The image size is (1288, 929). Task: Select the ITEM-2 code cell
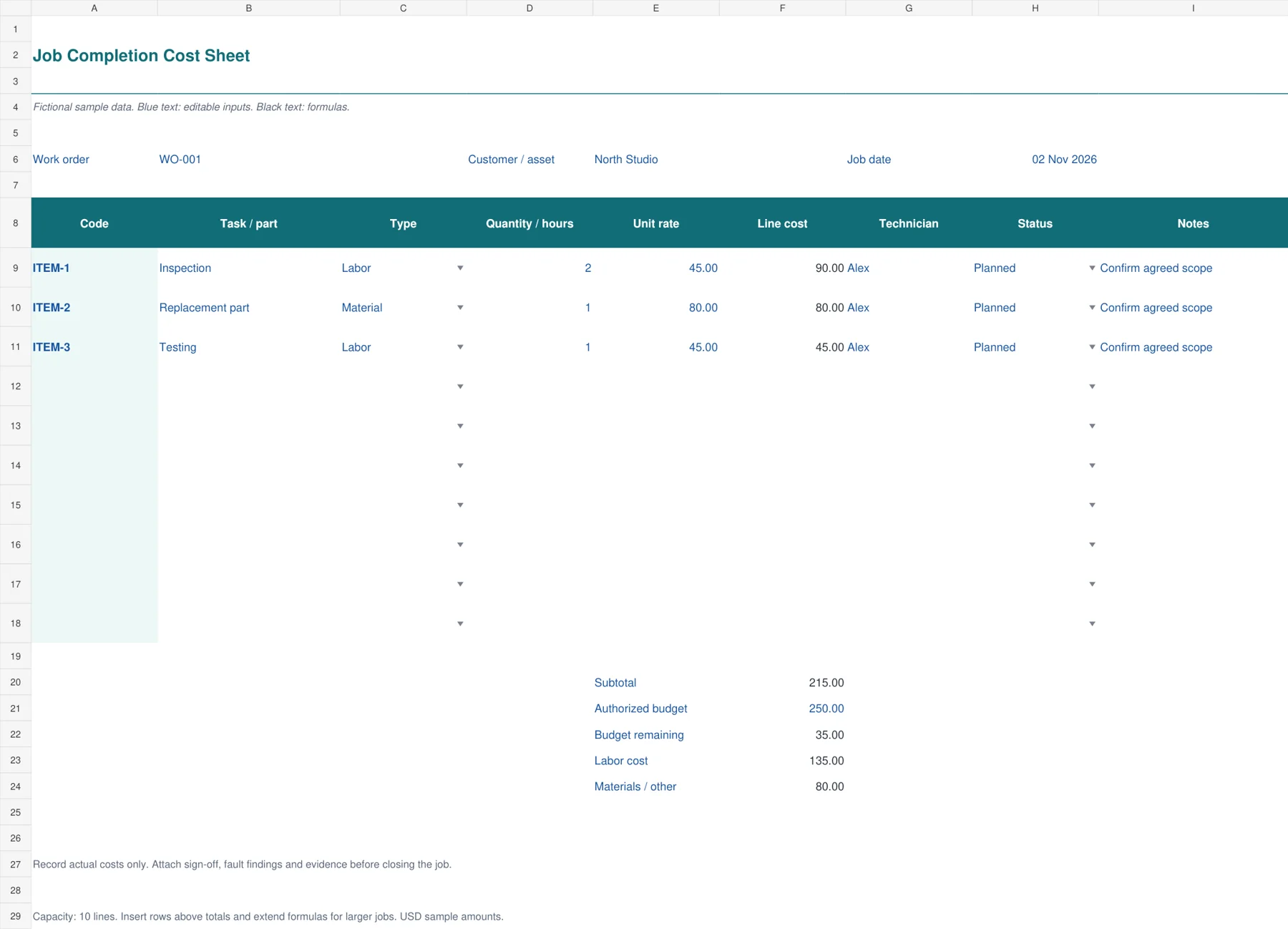tap(94, 308)
